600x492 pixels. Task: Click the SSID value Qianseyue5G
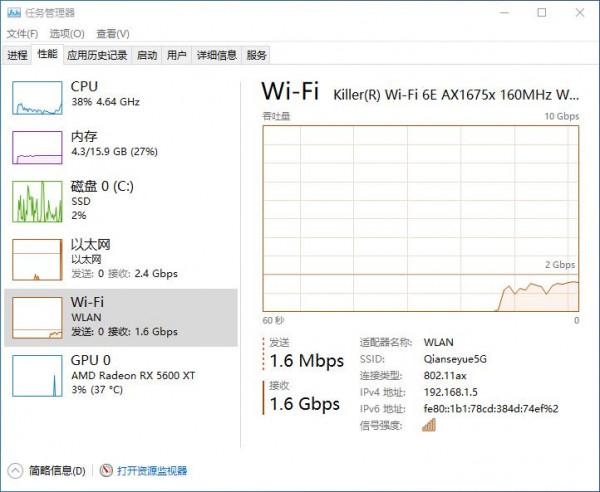pyautogui.click(x=455, y=359)
